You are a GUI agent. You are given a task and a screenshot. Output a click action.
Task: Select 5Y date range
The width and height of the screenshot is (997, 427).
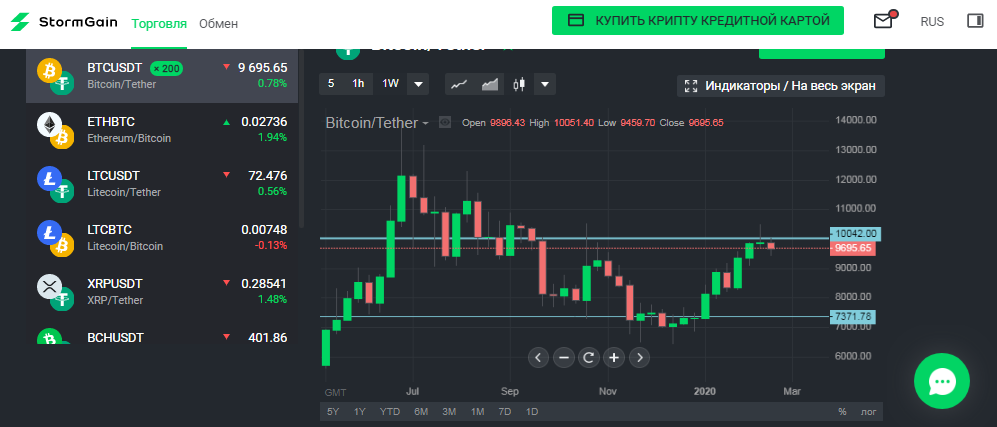[x=333, y=412]
